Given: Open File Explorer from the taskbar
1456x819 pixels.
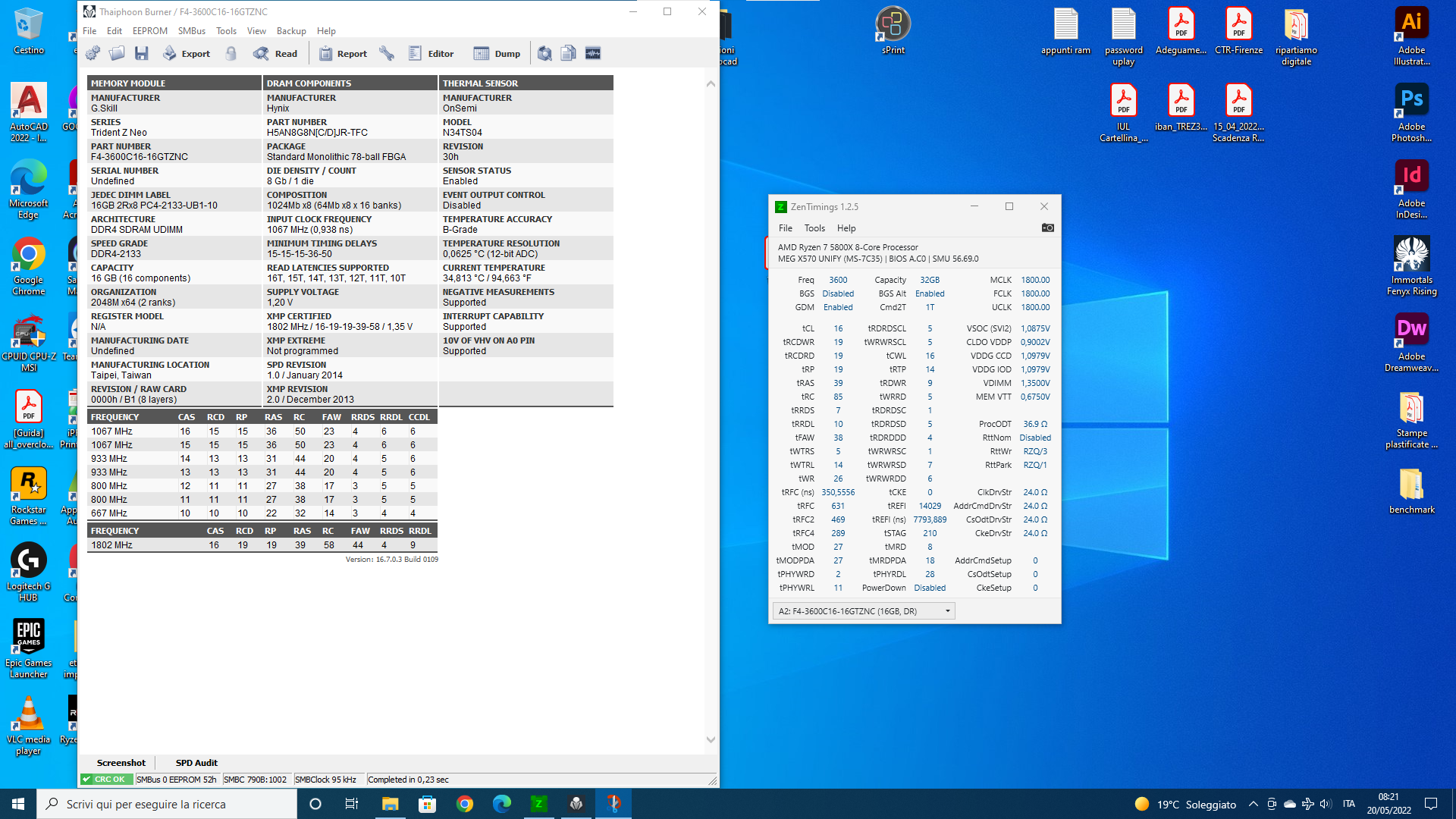Looking at the screenshot, I should (390, 804).
